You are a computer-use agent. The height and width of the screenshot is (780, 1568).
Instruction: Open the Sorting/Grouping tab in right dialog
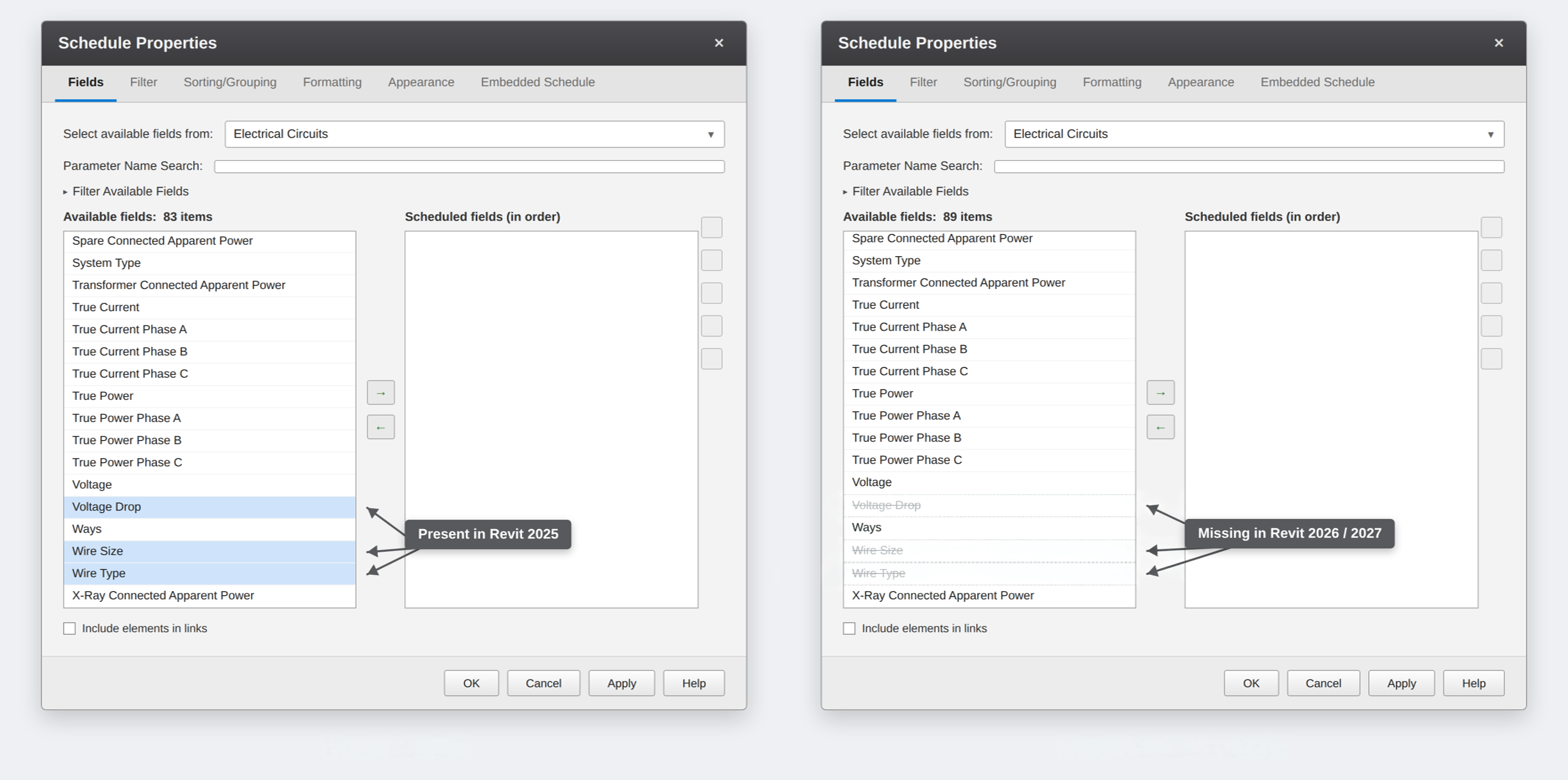[x=1010, y=82]
